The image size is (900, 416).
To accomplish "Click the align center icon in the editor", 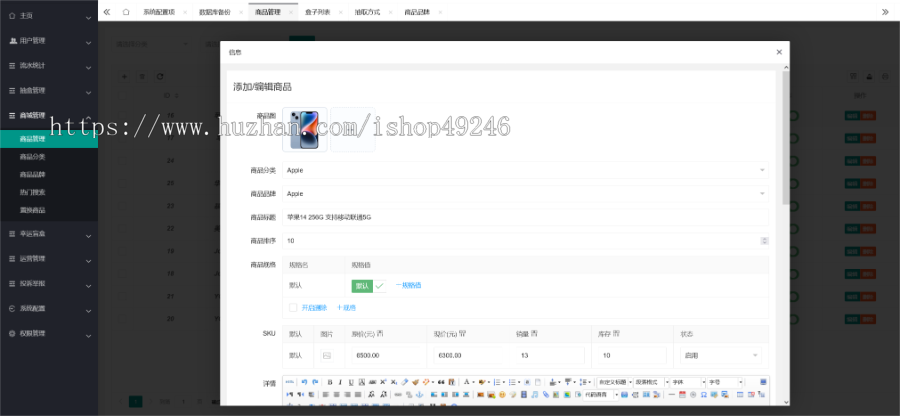I will tap(336, 394).
